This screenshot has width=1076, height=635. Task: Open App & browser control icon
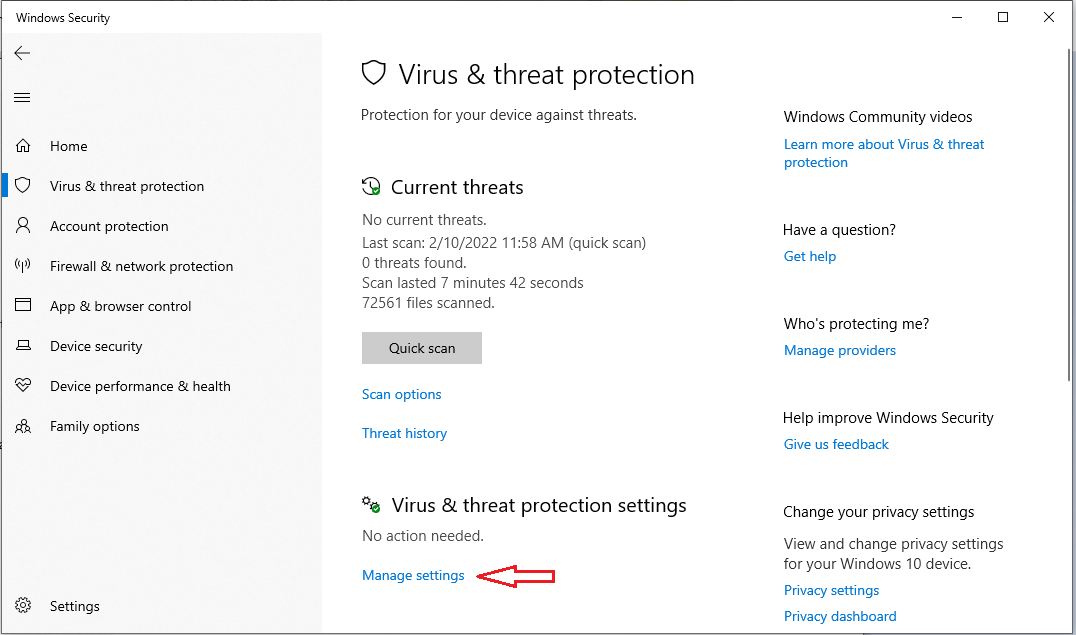coord(23,305)
